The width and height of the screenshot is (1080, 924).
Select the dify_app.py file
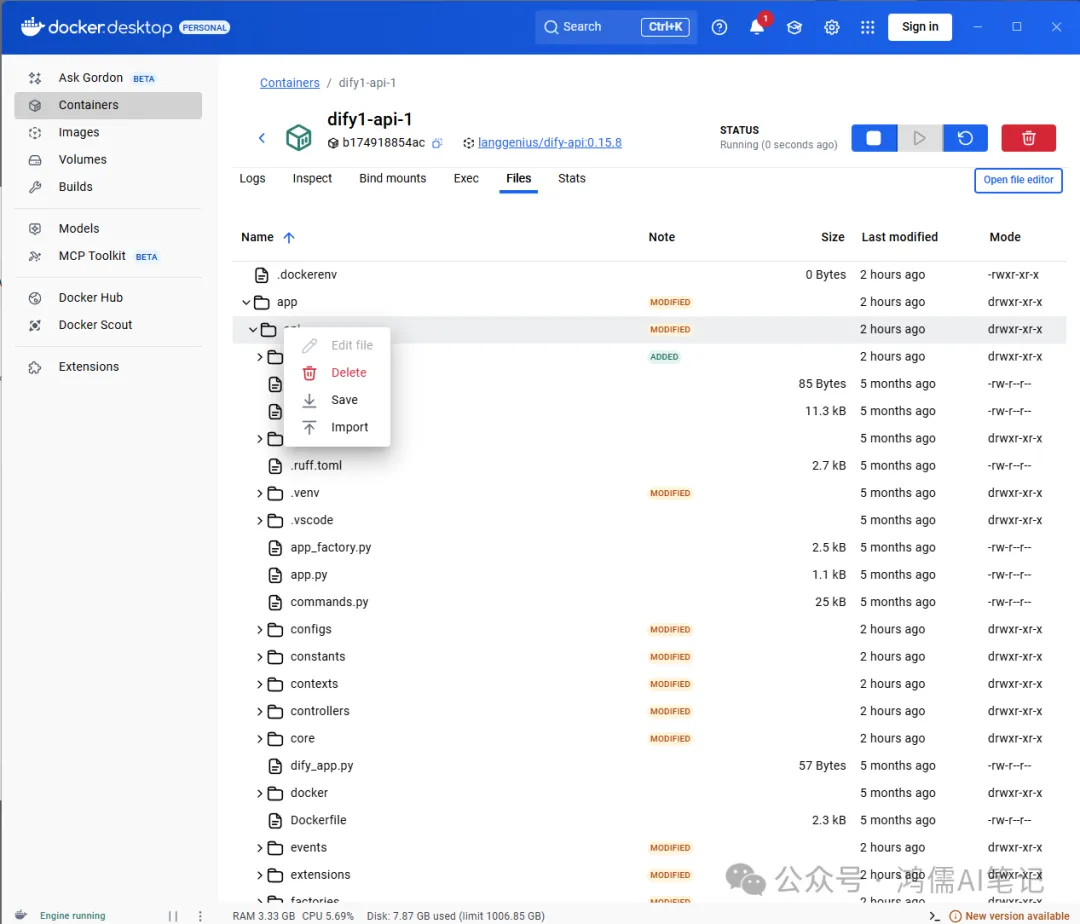pos(322,766)
